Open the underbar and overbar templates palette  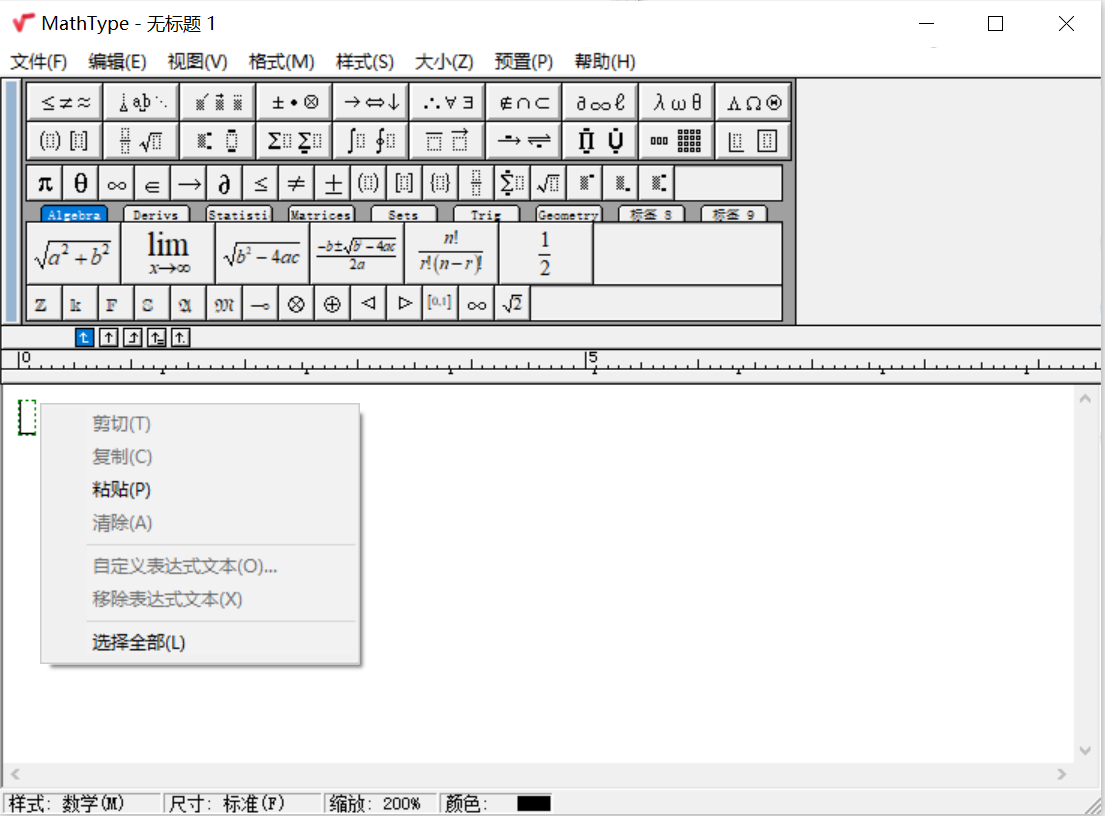[448, 141]
